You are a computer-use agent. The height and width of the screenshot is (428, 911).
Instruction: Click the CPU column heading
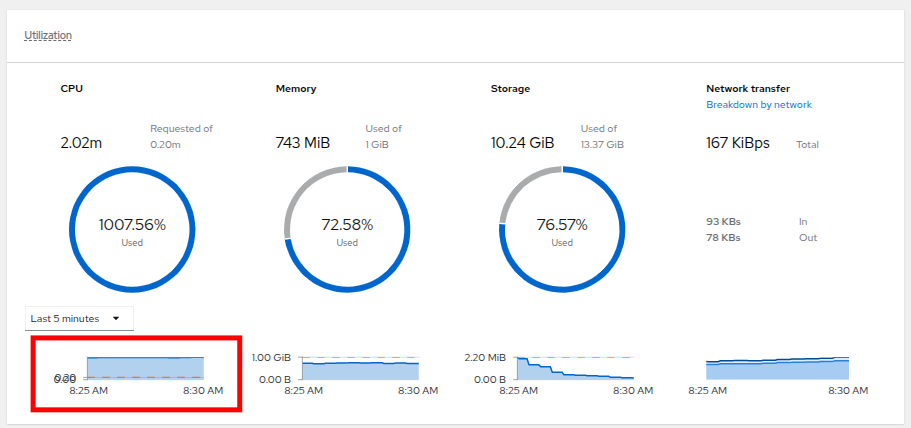click(x=71, y=88)
